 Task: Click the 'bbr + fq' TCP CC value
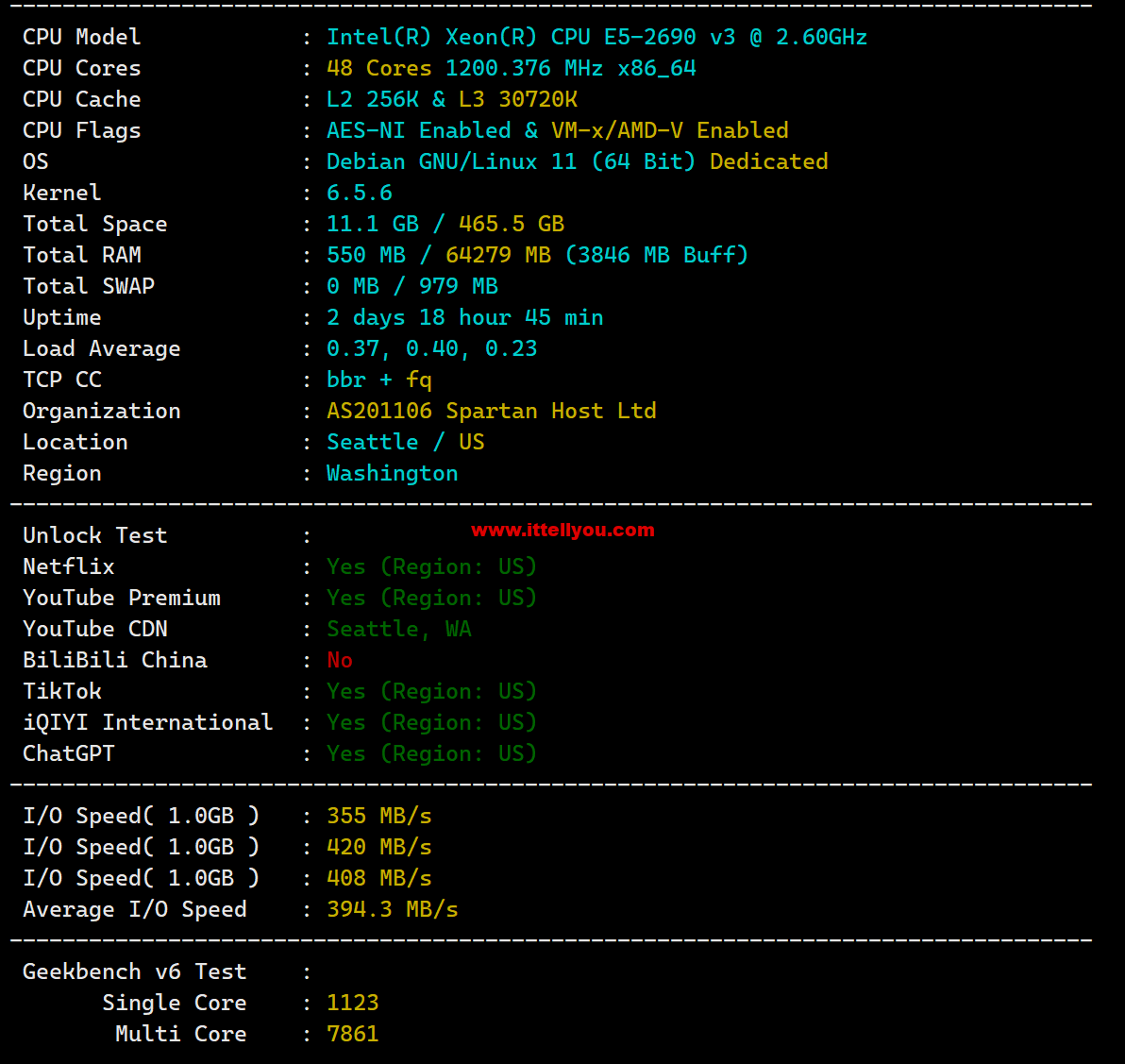pyautogui.click(x=378, y=380)
